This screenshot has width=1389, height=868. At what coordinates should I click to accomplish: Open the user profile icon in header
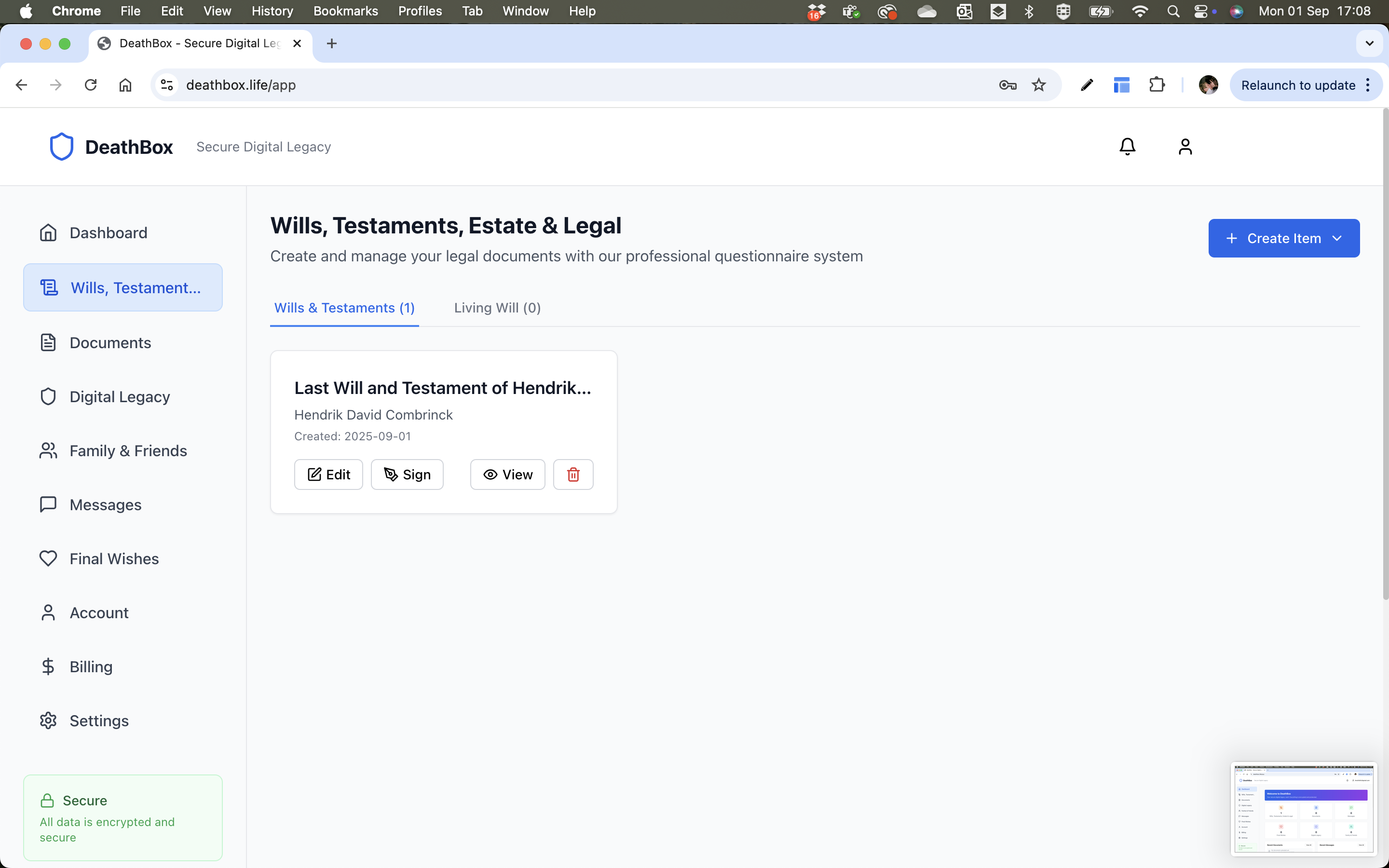tap(1185, 147)
